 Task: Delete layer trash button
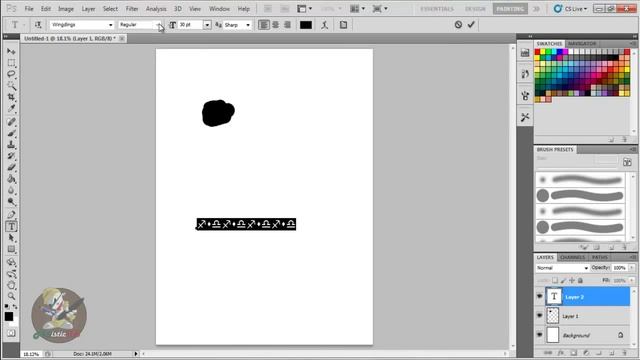coord(624,353)
